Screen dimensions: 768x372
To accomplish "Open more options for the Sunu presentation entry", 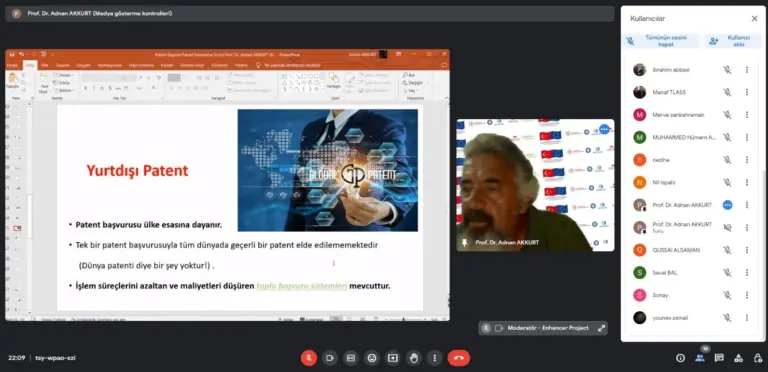I will (747, 227).
